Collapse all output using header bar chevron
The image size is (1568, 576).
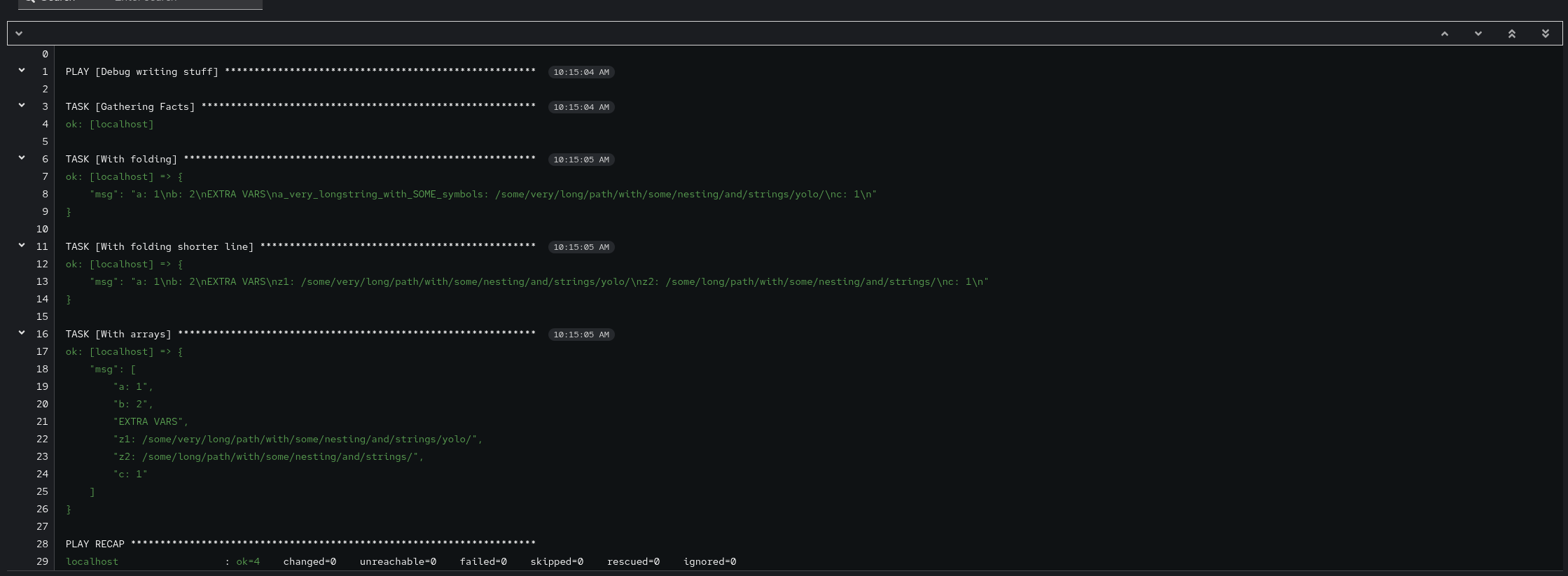[x=19, y=34]
